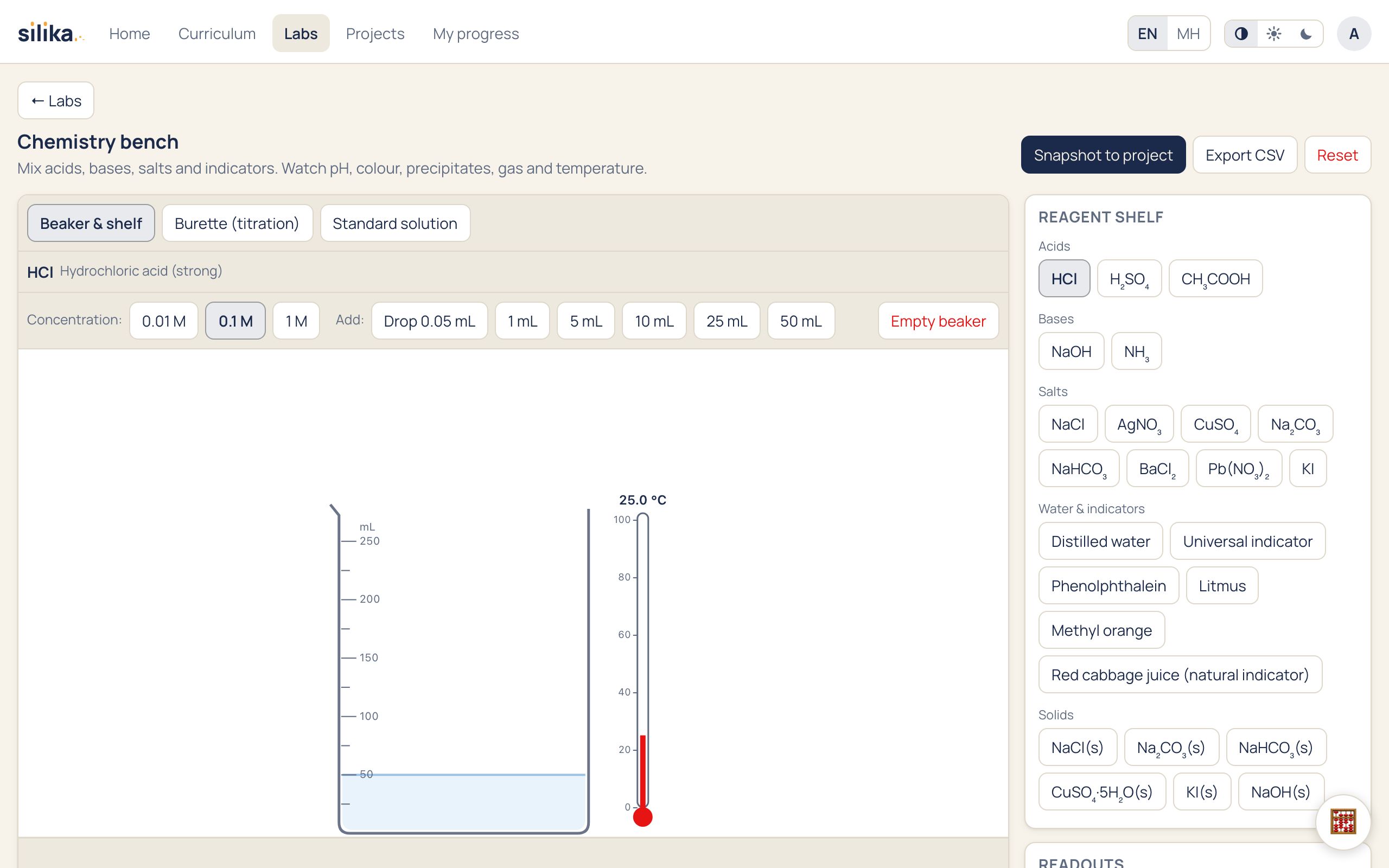1389x868 pixels.
Task: Open My progress page
Action: pos(476,33)
